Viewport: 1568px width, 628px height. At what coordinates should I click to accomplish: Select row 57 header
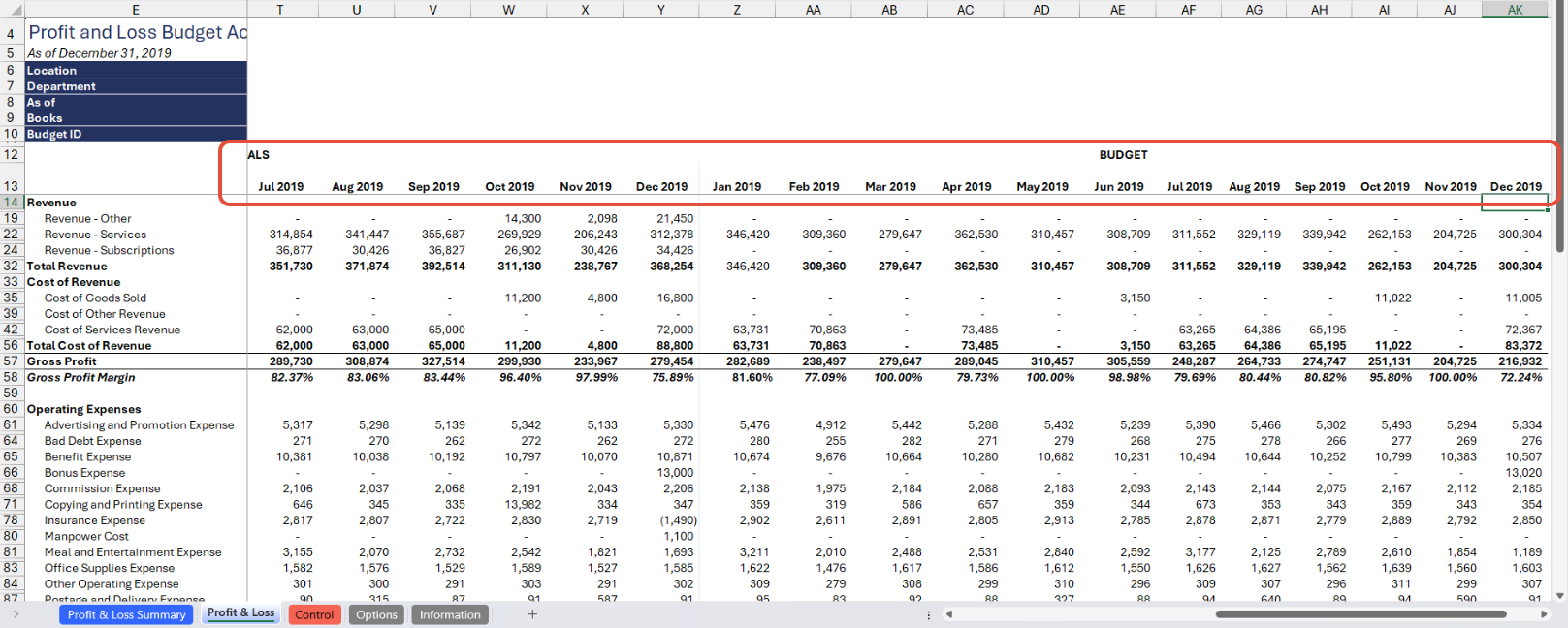[x=11, y=361]
